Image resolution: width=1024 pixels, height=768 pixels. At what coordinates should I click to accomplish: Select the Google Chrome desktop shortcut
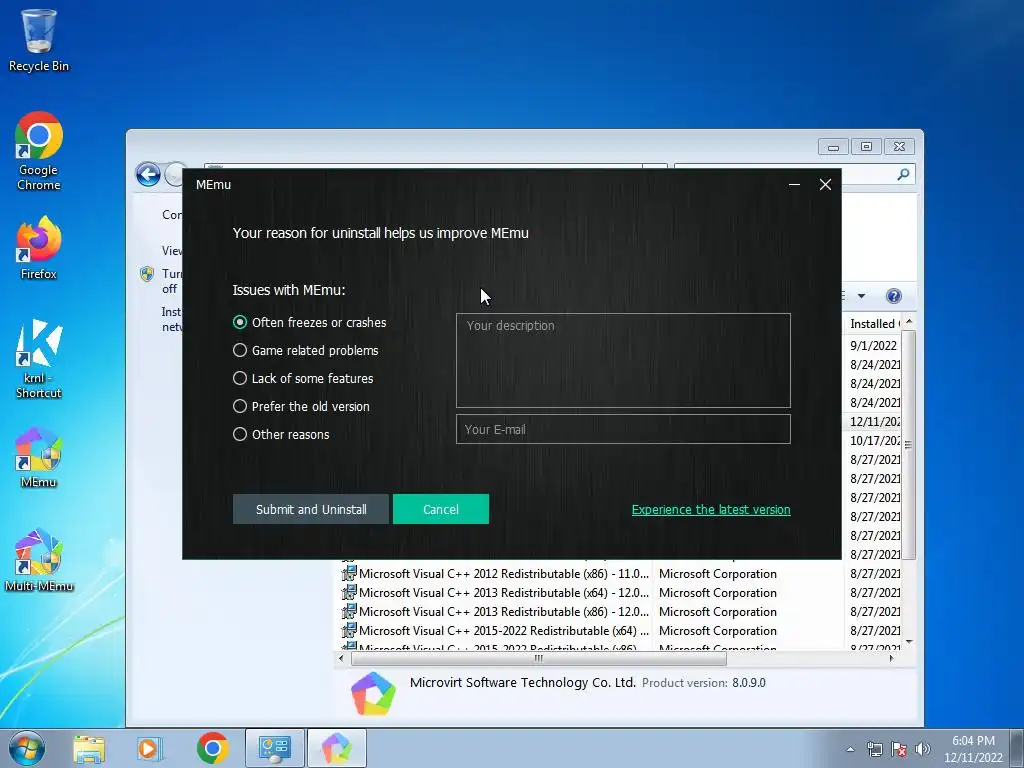39,152
